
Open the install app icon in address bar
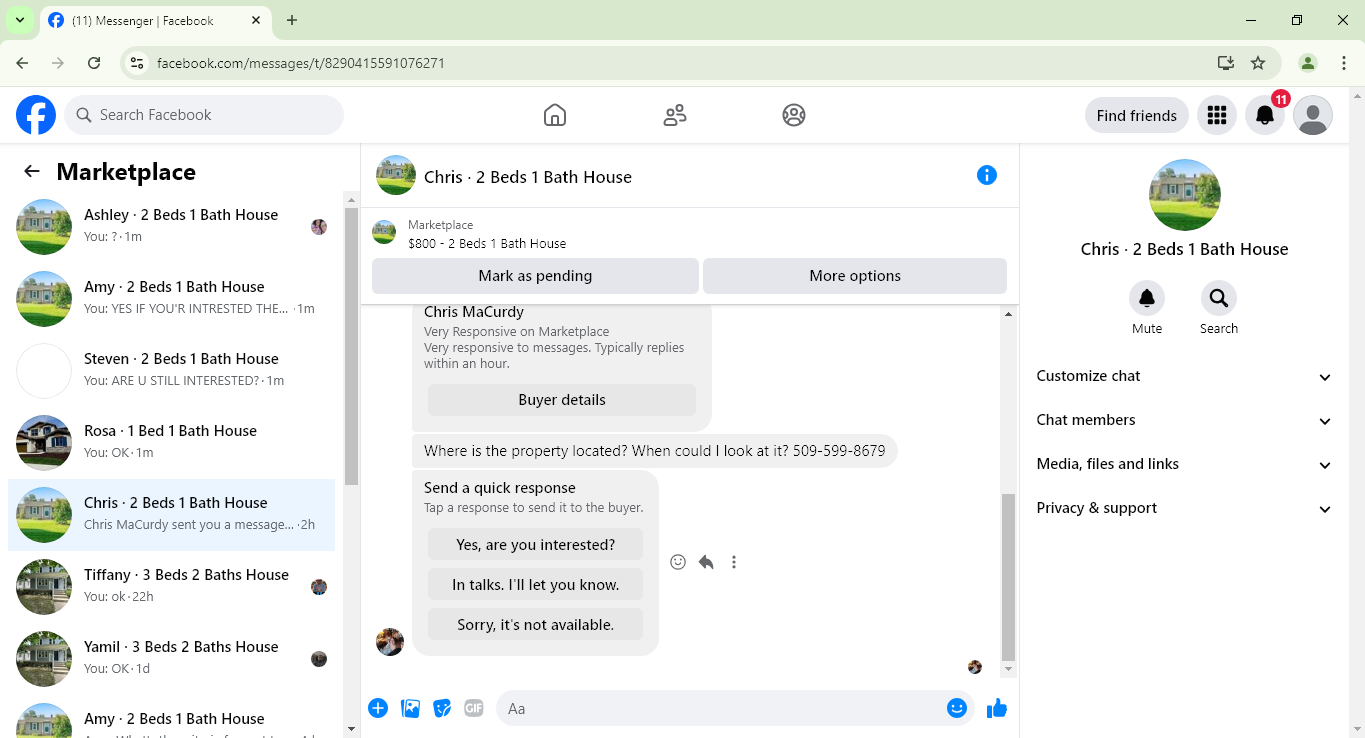[1226, 63]
